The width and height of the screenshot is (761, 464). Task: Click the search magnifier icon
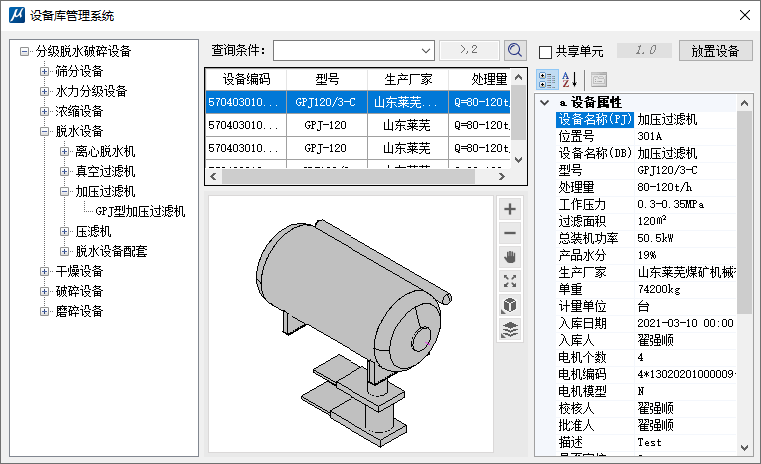pyautogui.click(x=515, y=50)
